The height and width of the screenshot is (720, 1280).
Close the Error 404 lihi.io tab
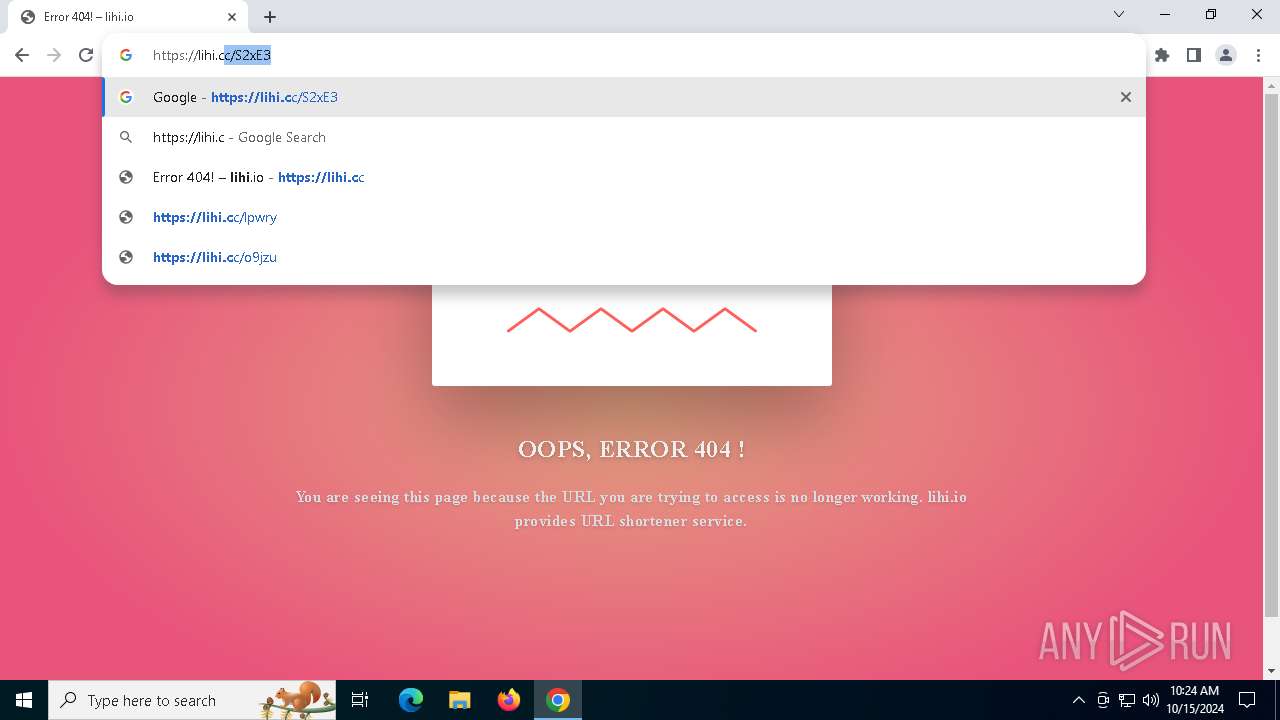pos(232,17)
